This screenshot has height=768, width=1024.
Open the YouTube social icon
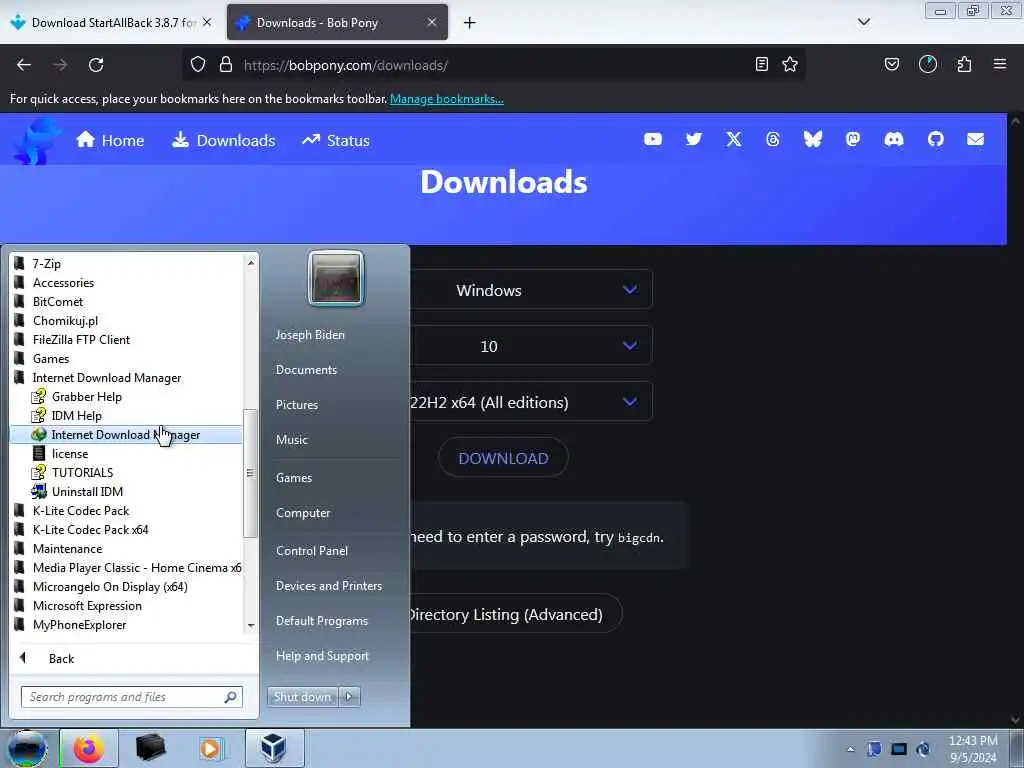pos(652,139)
